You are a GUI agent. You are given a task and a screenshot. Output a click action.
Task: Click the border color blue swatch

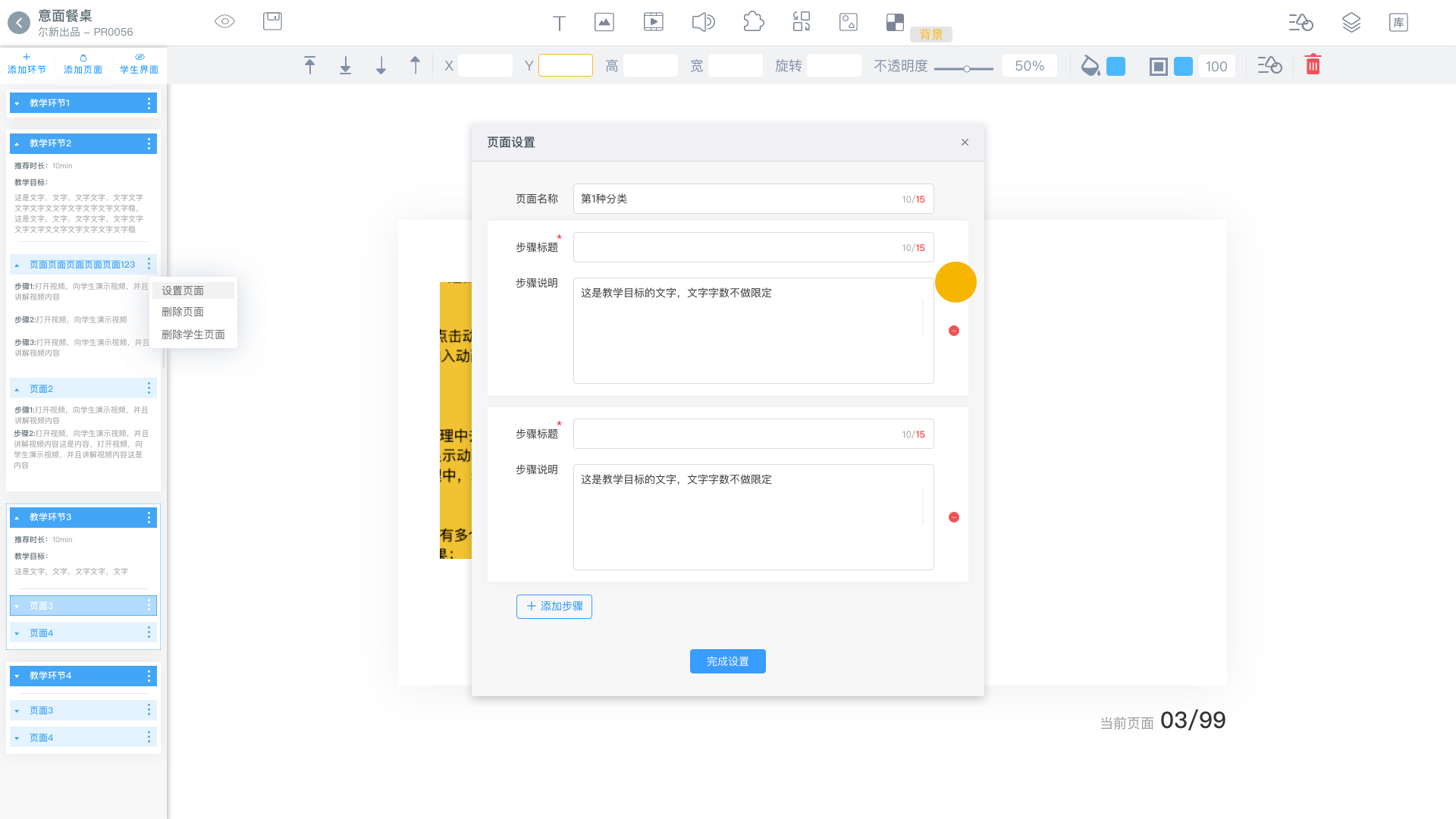tap(1183, 67)
